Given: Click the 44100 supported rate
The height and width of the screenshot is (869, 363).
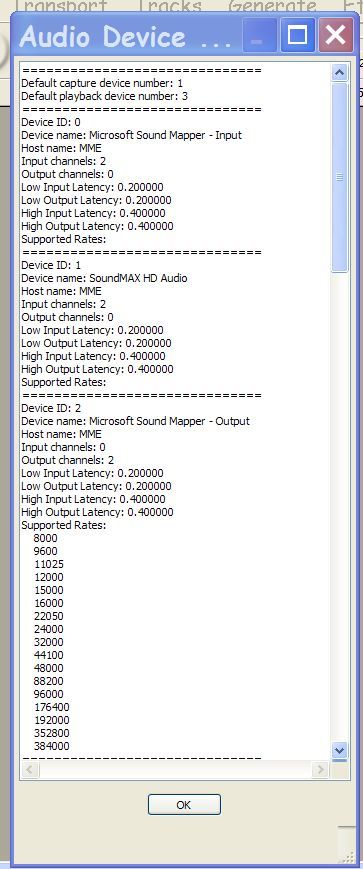Looking at the screenshot, I should pyautogui.click(x=49, y=655).
